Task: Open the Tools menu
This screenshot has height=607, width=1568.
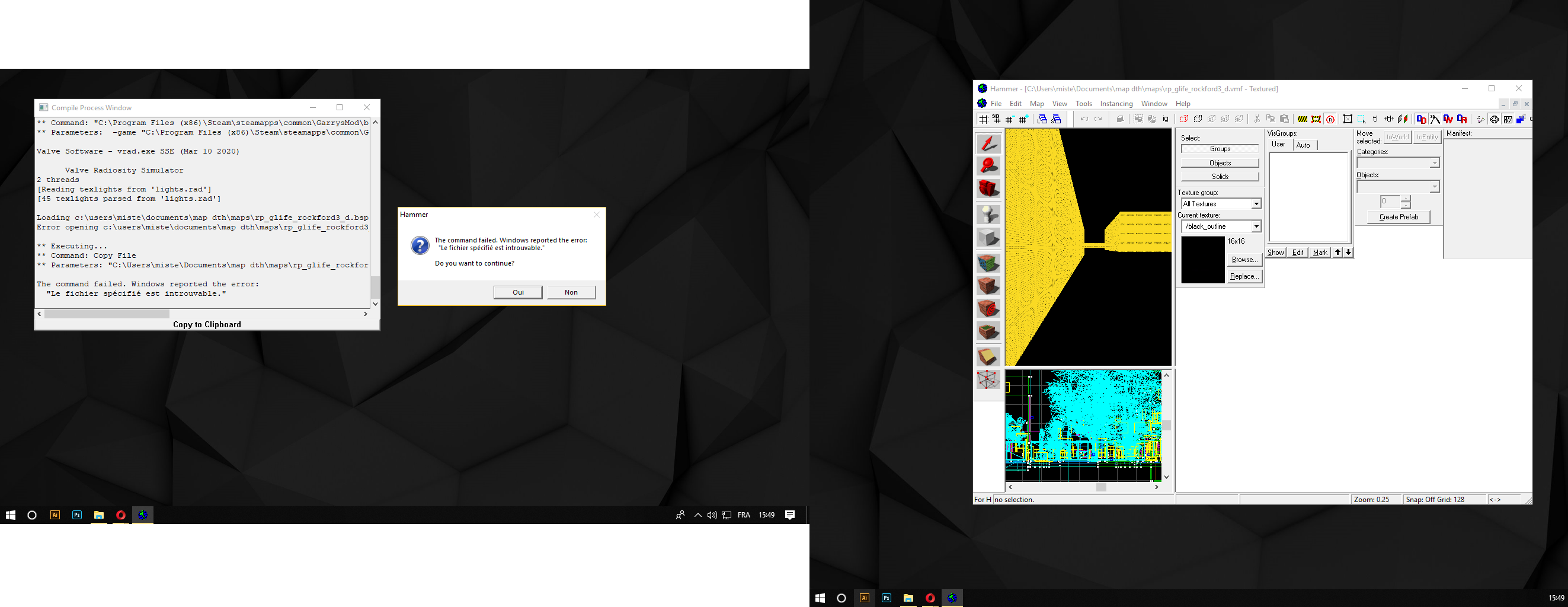Action: (1083, 104)
